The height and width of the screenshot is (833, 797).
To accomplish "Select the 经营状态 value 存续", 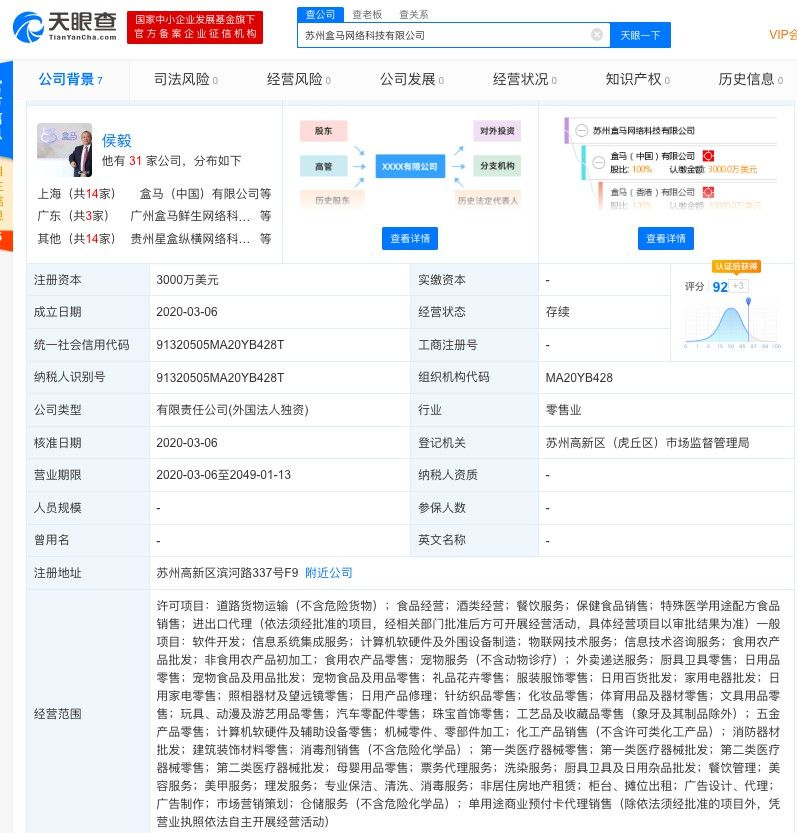I will click(557, 312).
